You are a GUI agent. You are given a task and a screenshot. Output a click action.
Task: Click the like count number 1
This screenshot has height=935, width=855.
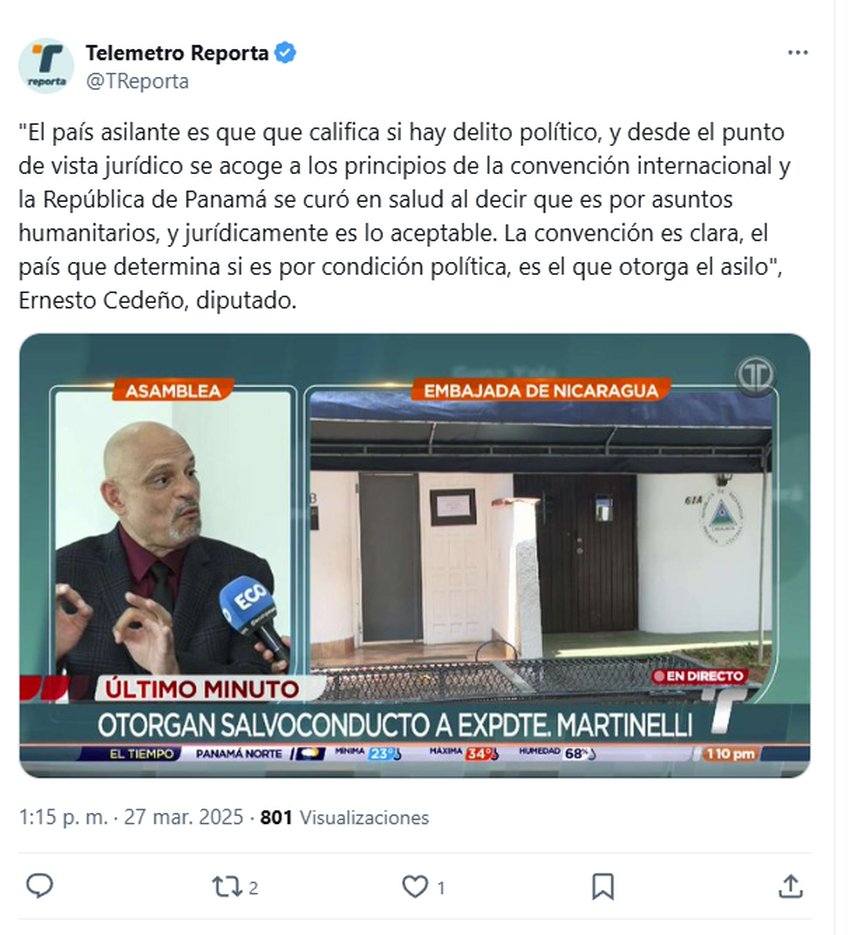(441, 888)
